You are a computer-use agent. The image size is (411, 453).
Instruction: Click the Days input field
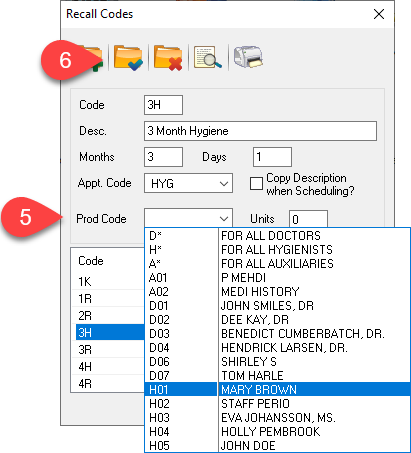point(272,157)
